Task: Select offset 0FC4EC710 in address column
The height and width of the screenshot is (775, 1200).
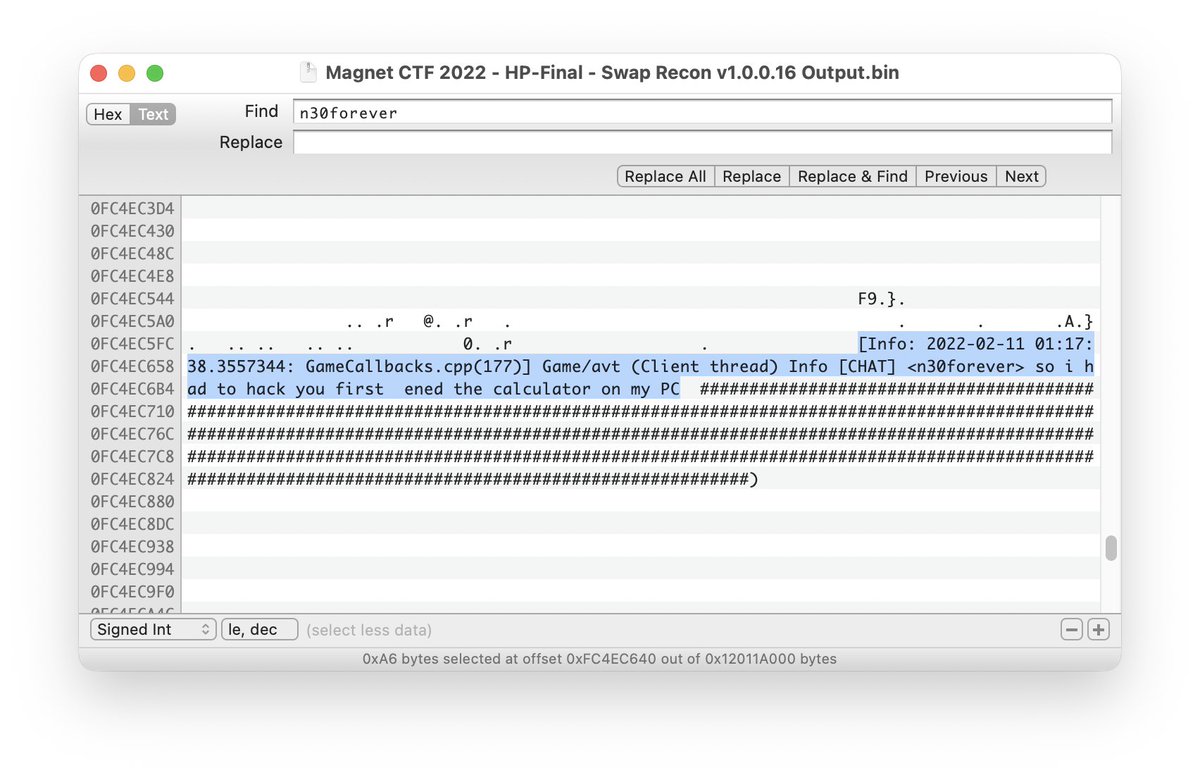Action: click(132, 411)
